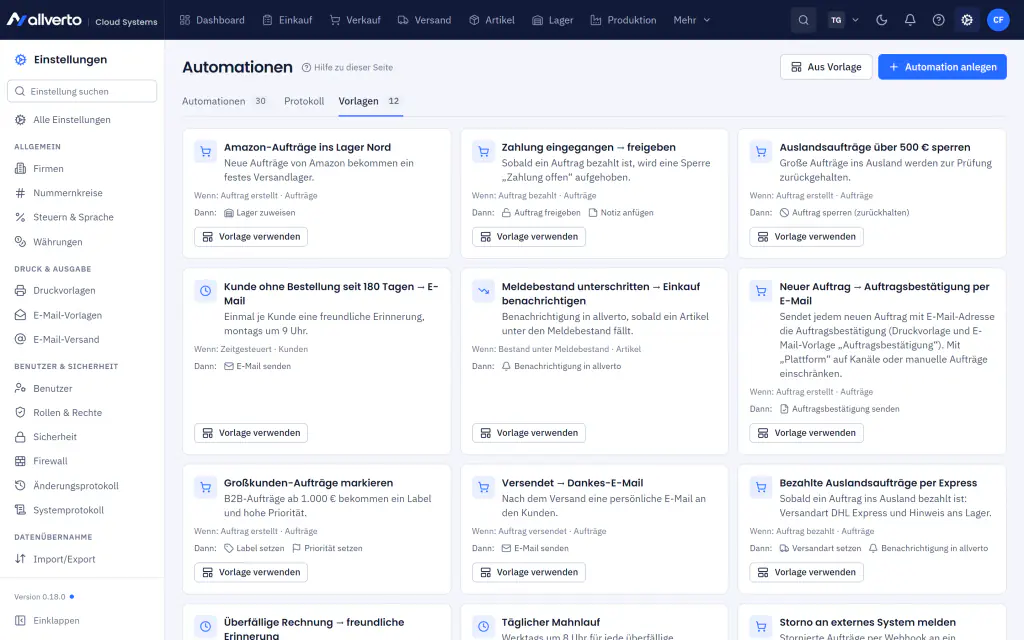This screenshot has height=640, width=1024.
Task: Open the Verkauf menu item
Action: tap(355, 20)
